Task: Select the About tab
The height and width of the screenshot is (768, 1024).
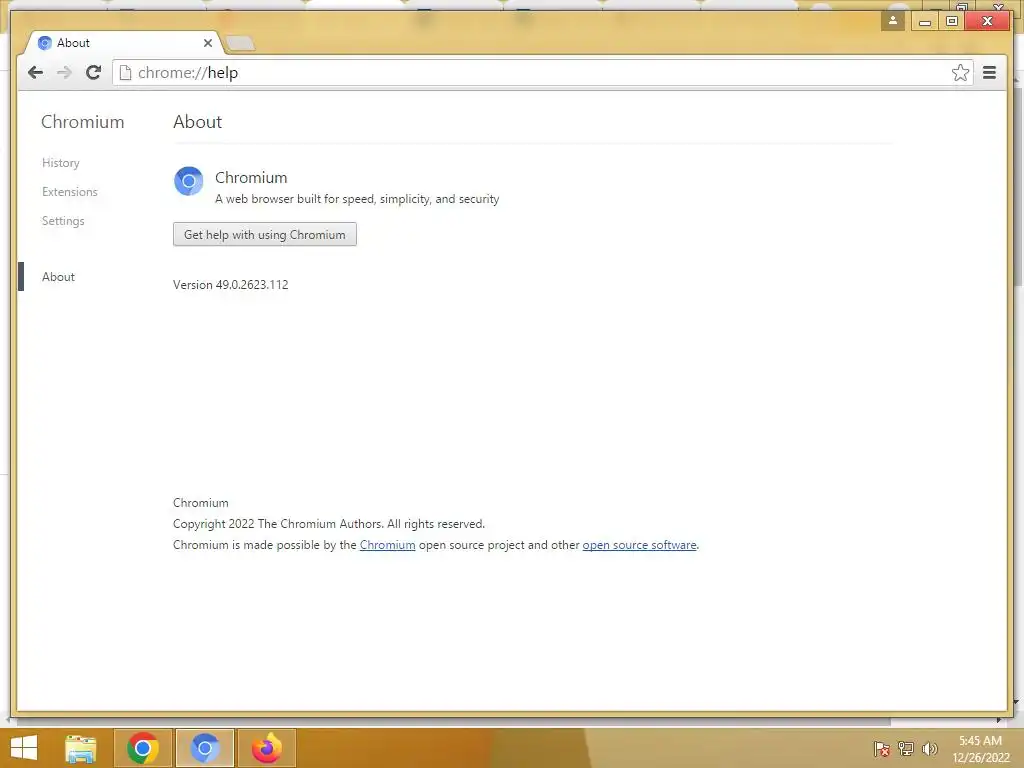Action: tap(124, 43)
